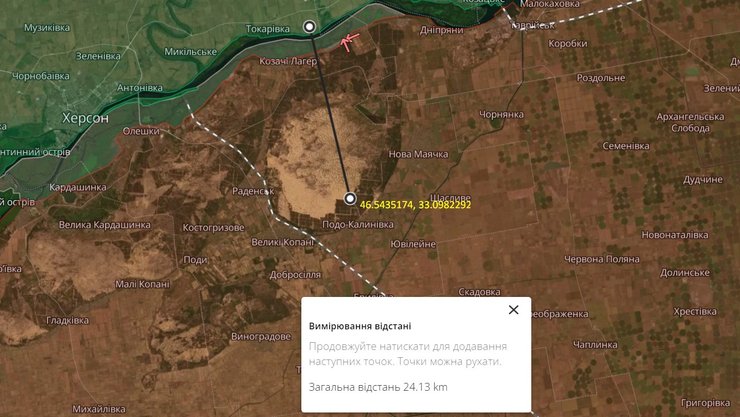The width and height of the screenshot is (740, 417).
Task: Click the Раденськ settlement label
Action: click(252, 191)
